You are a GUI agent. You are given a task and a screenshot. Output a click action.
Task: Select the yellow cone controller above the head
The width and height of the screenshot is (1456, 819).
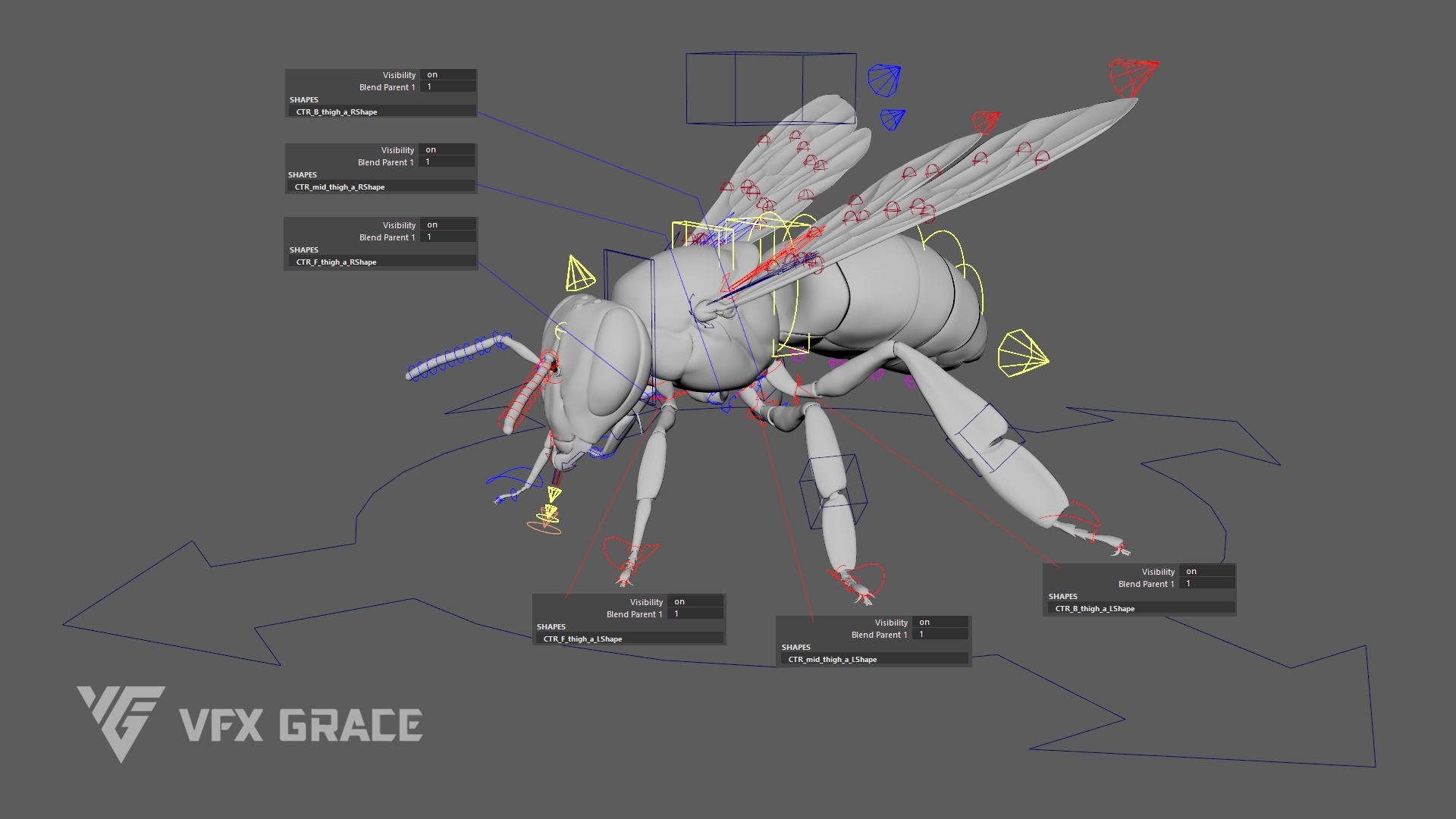pos(579,274)
